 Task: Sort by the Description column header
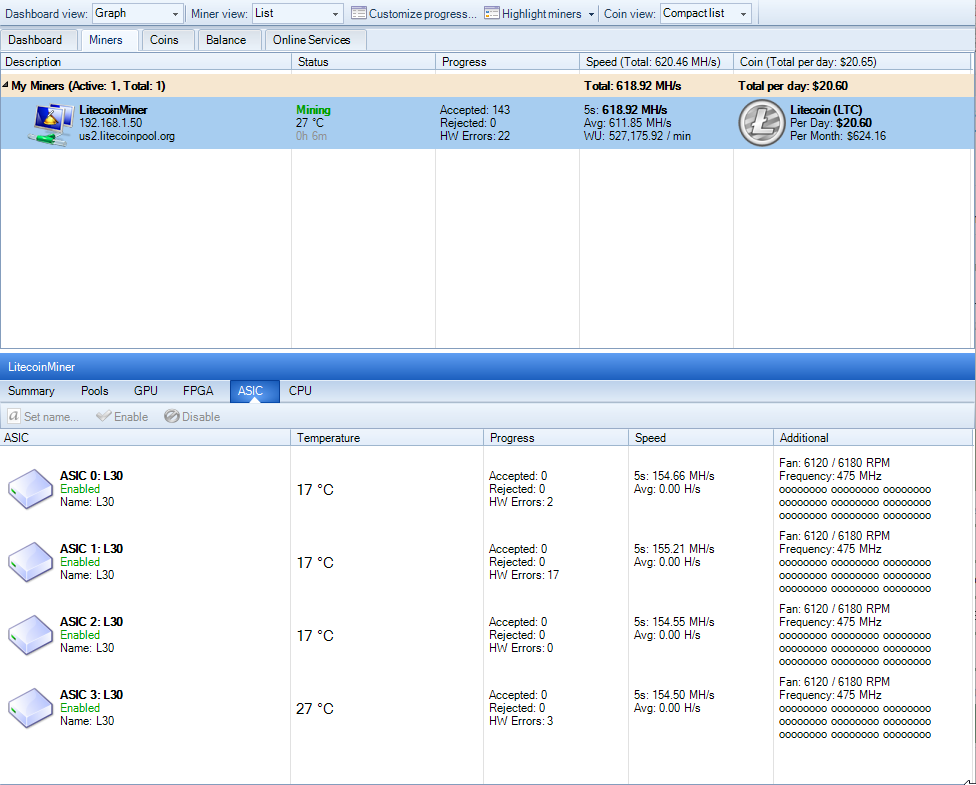coord(146,62)
